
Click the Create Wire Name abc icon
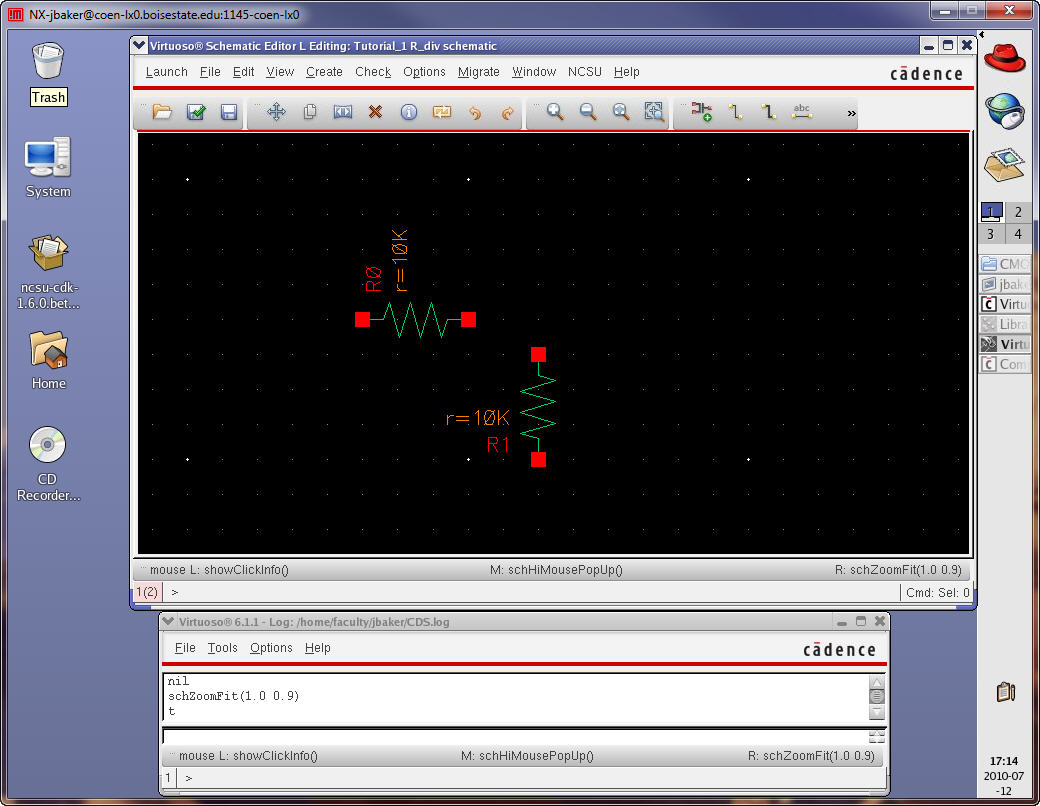(801, 113)
